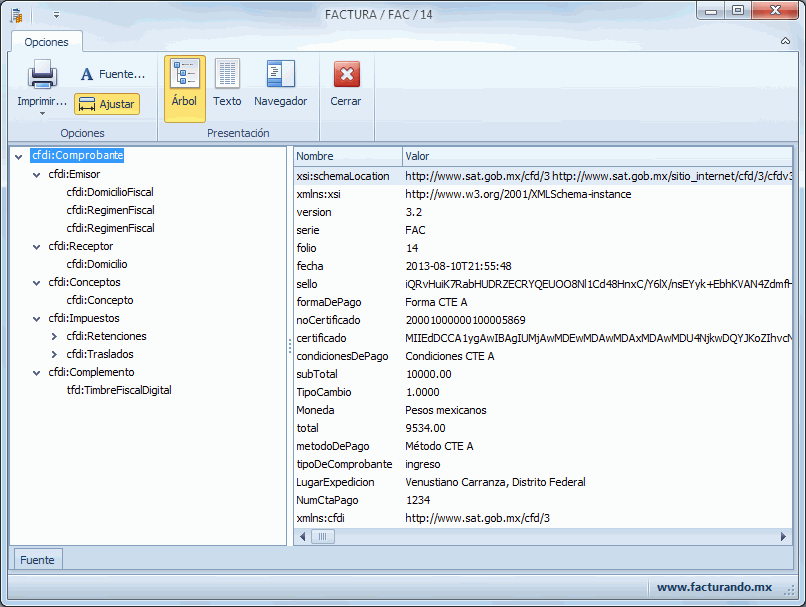Open the Opciones ribbon tab

point(46,42)
